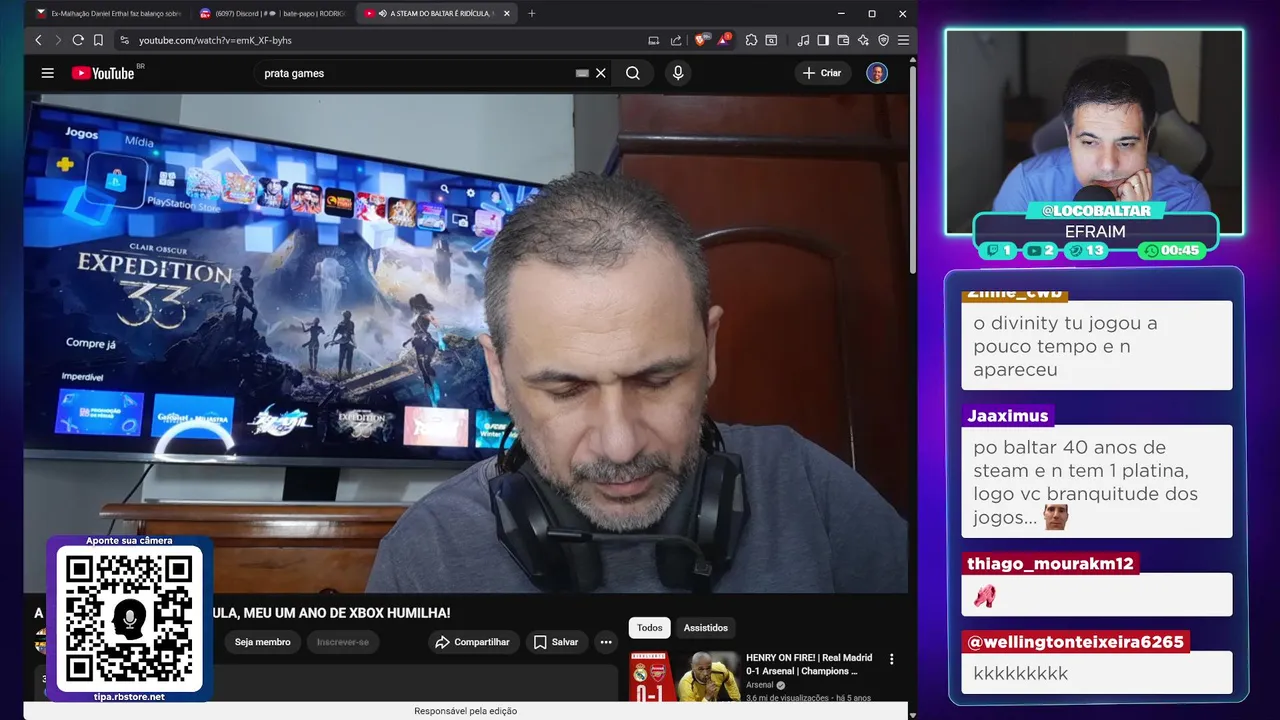Save video with Salvar button
Viewport: 1280px width, 720px height.
pyautogui.click(x=555, y=642)
